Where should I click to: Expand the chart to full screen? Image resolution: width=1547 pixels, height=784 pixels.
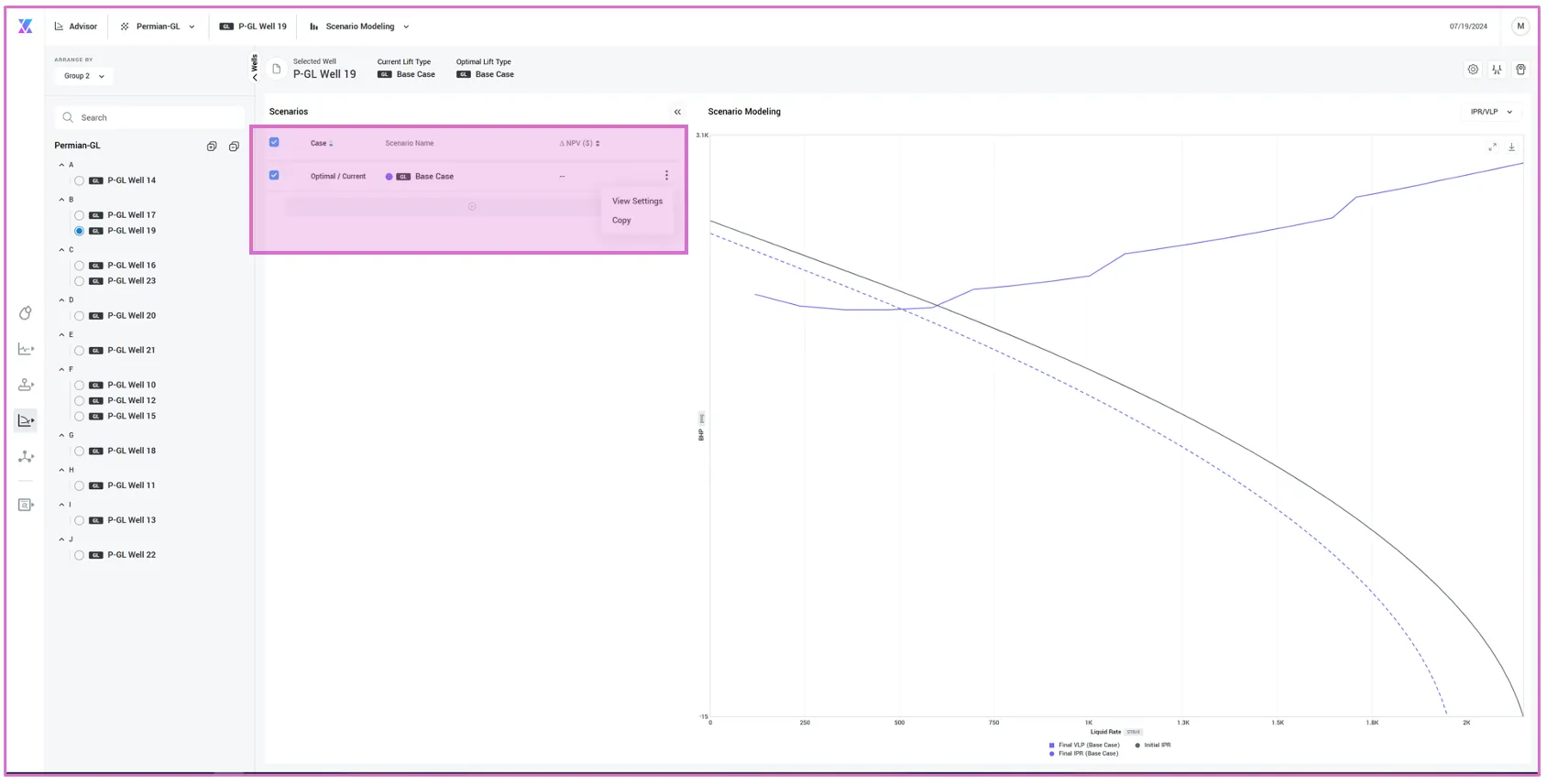click(1492, 147)
